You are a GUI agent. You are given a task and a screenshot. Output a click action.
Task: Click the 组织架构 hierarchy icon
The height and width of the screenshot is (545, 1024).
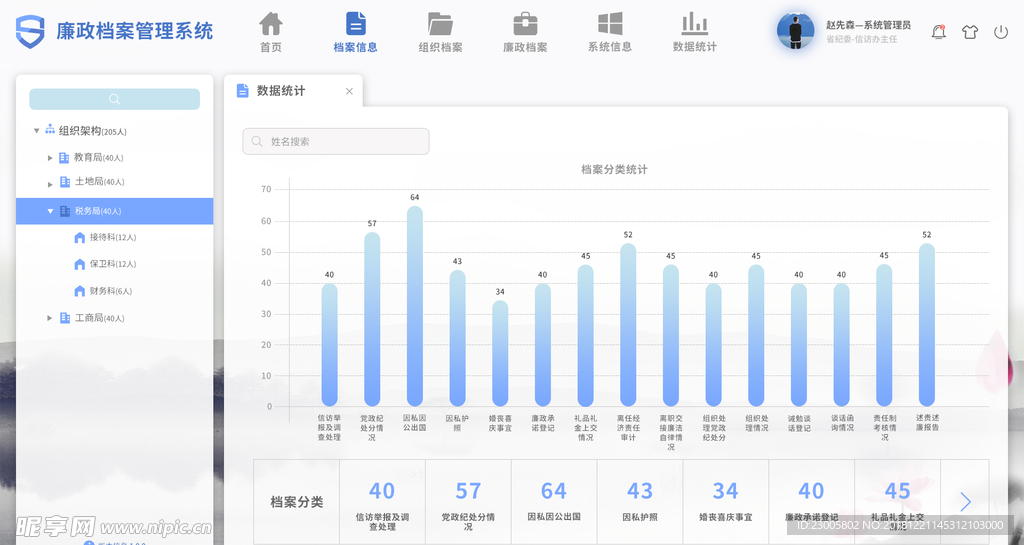(x=50, y=130)
